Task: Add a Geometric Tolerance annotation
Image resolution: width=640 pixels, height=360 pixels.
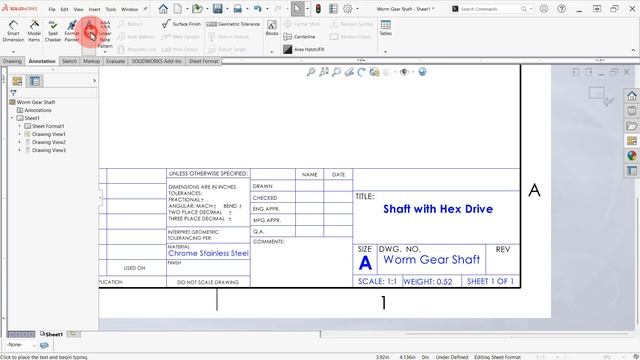Action: coord(233,24)
